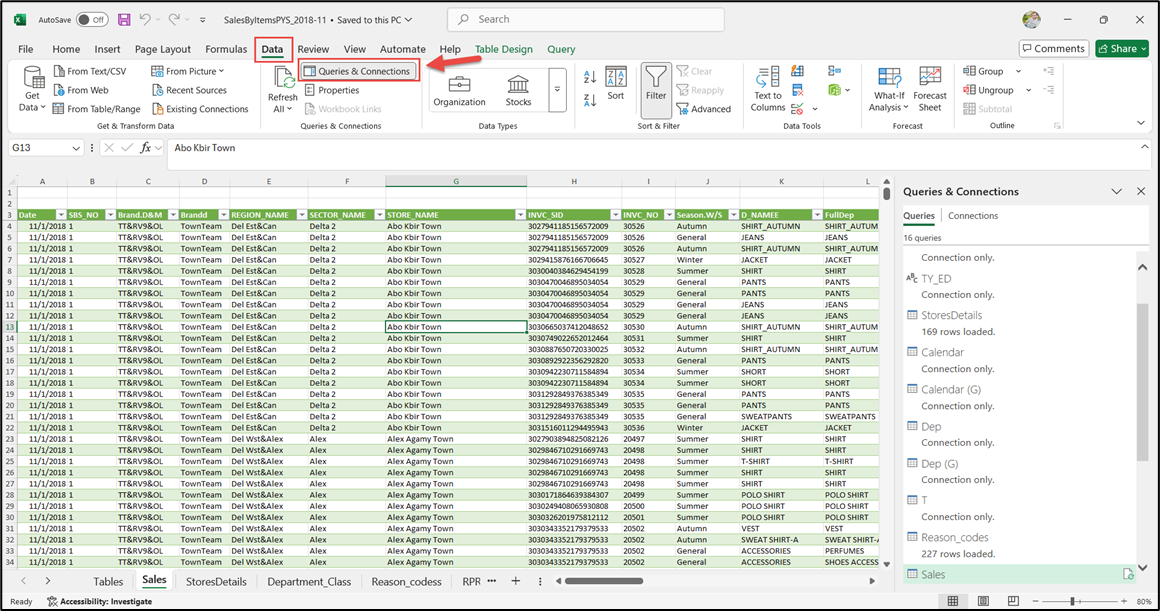Expand the Data Types gallery
The image size is (1160, 611).
(557, 90)
